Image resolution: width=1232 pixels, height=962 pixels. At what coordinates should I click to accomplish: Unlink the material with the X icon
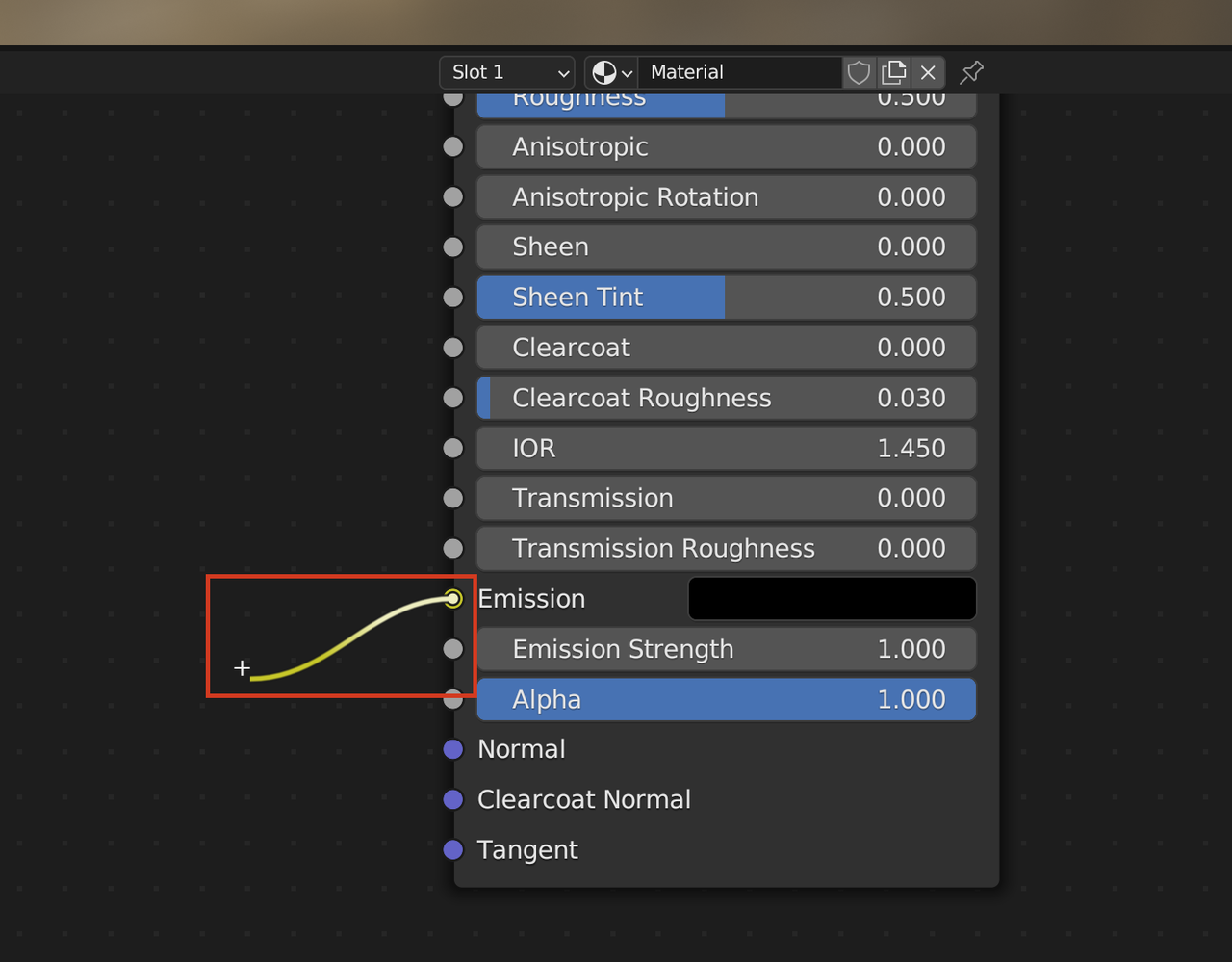pyautogui.click(x=928, y=72)
